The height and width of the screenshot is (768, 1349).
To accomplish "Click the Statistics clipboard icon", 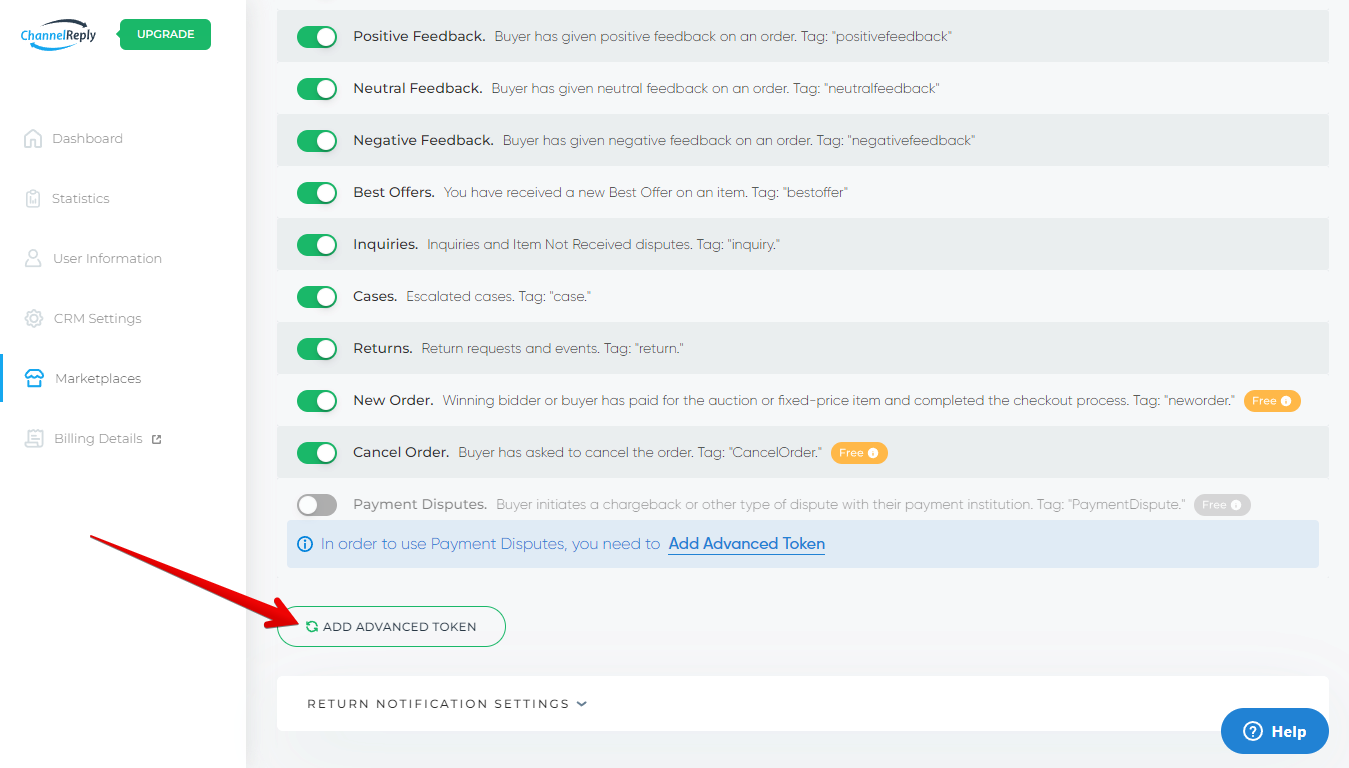I will (x=33, y=198).
